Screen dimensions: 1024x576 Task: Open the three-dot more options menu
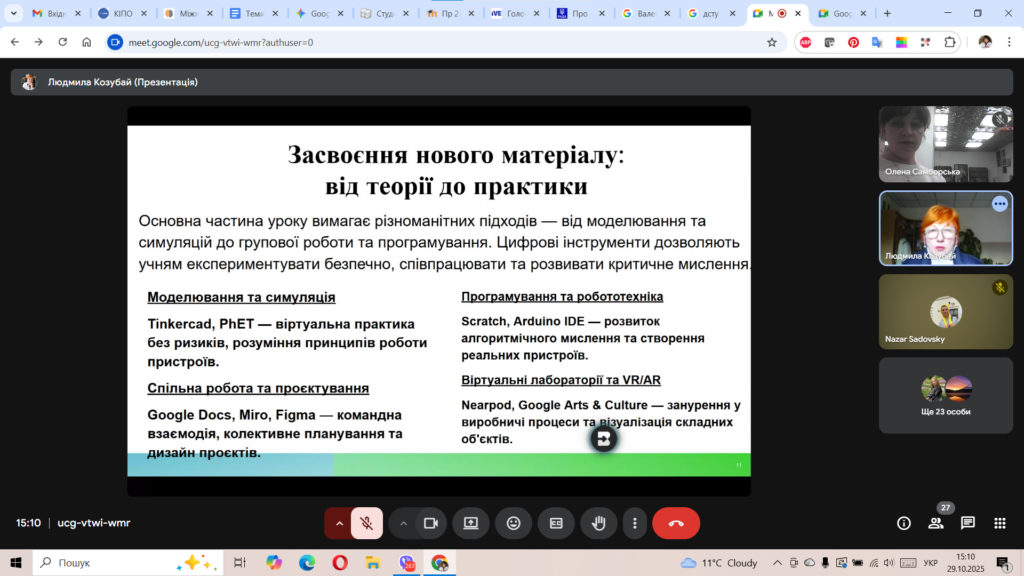pos(634,523)
